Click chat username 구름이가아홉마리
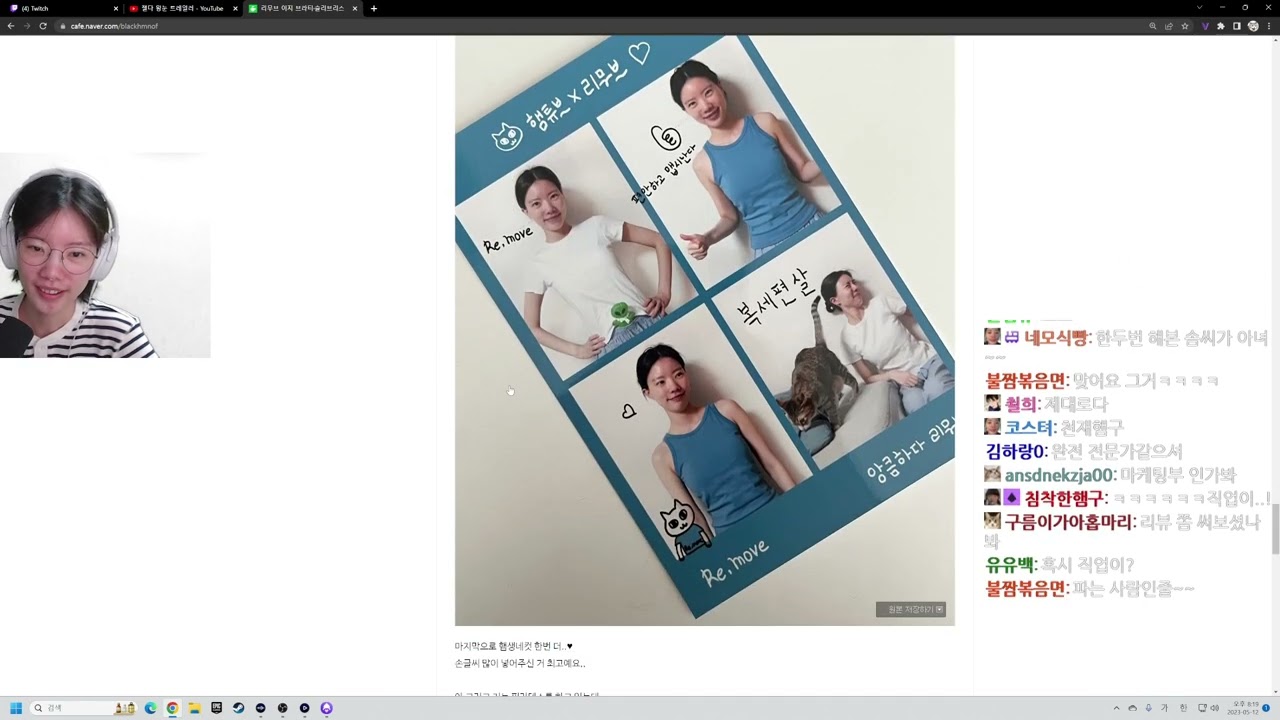The height and width of the screenshot is (720, 1280). [1068, 522]
